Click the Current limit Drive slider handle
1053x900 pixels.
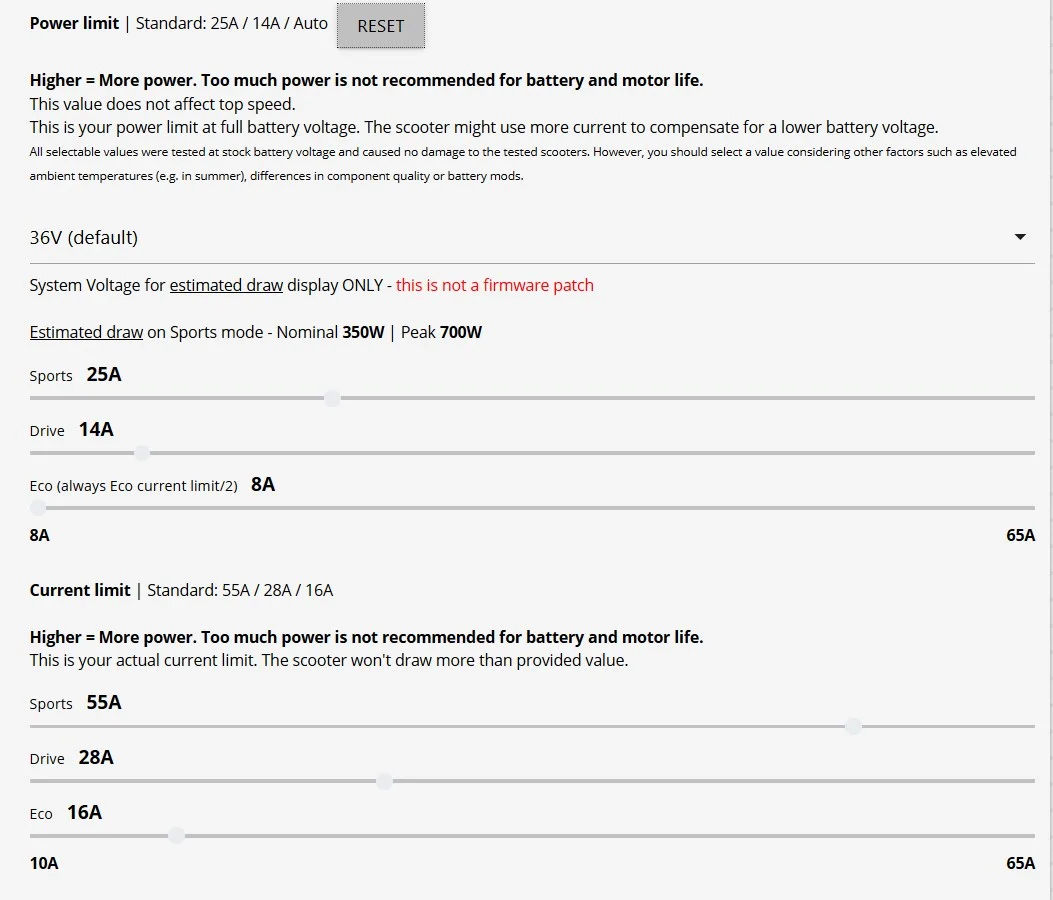pyautogui.click(x=384, y=781)
